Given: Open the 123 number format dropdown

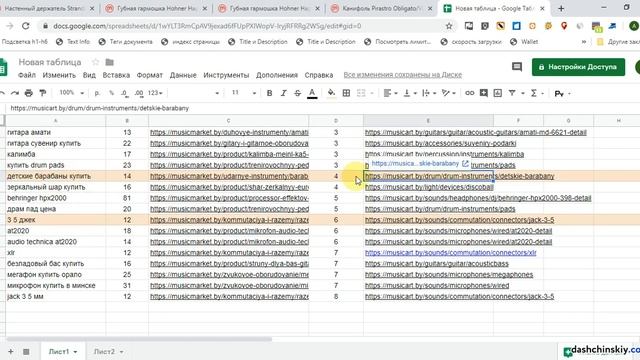Looking at the screenshot, I should (x=155, y=93).
